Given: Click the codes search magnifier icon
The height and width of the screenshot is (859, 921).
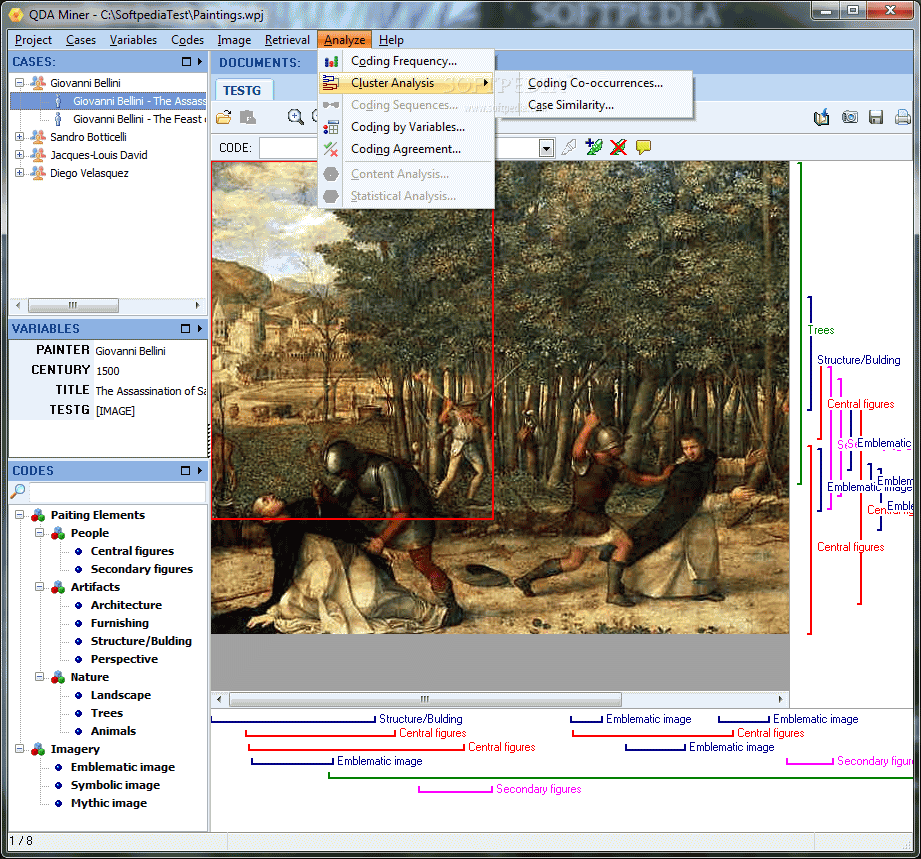Looking at the screenshot, I should tap(18, 491).
